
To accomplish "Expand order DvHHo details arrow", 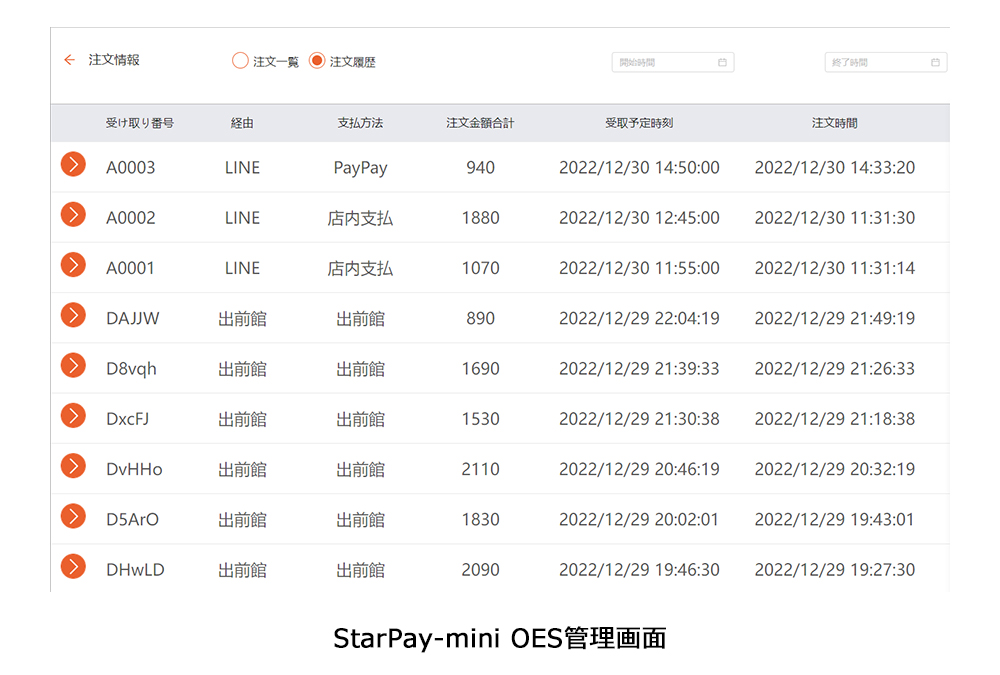I will click(73, 466).
